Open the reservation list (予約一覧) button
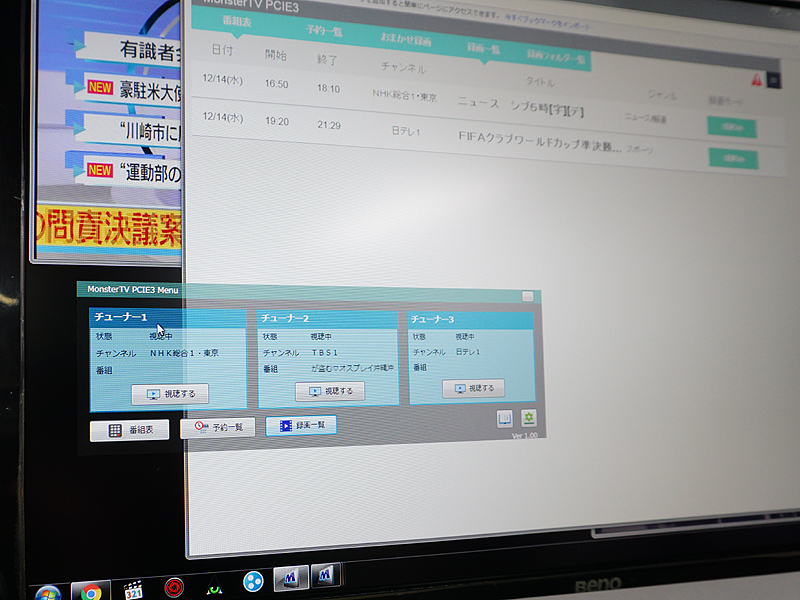The height and width of the screenshot is (600, 800). pos(218,427)
